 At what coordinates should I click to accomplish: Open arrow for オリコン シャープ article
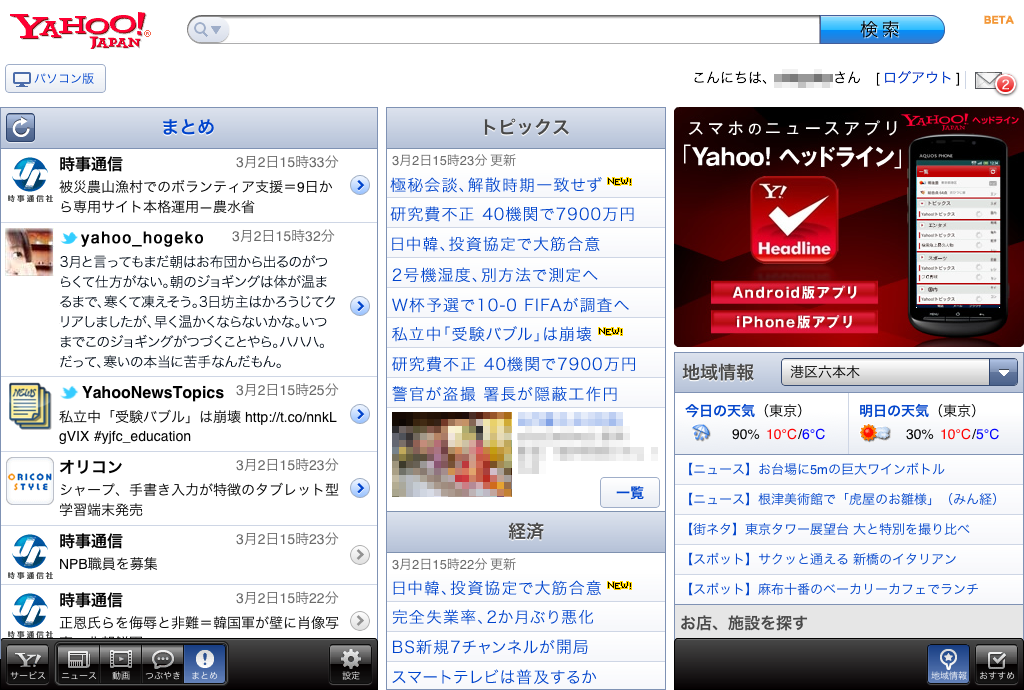coord(360,488)
